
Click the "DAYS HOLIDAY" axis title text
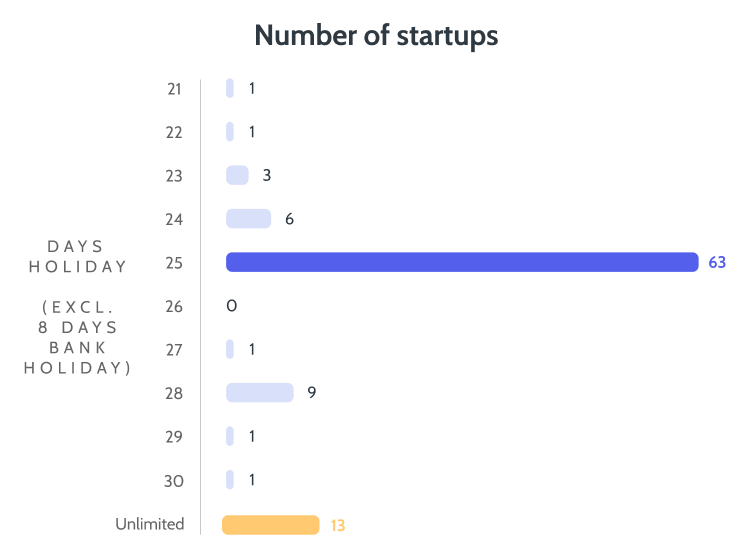pos(78,256)
